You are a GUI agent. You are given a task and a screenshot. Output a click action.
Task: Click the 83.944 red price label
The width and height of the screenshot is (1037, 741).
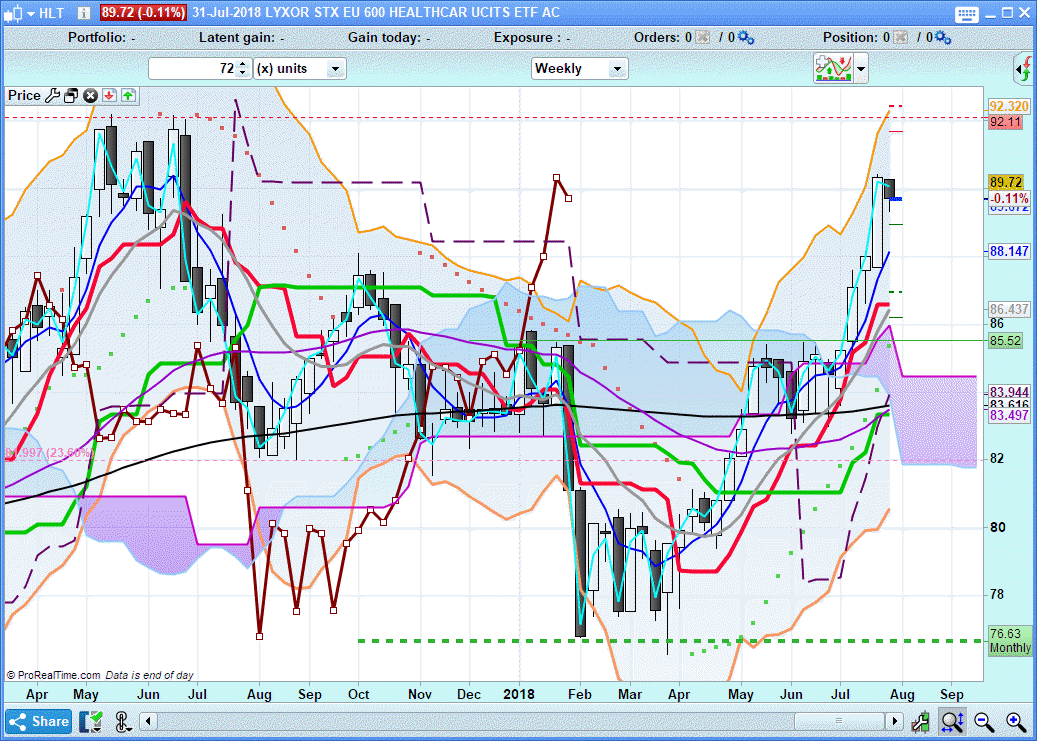(x=1009, y=392)
